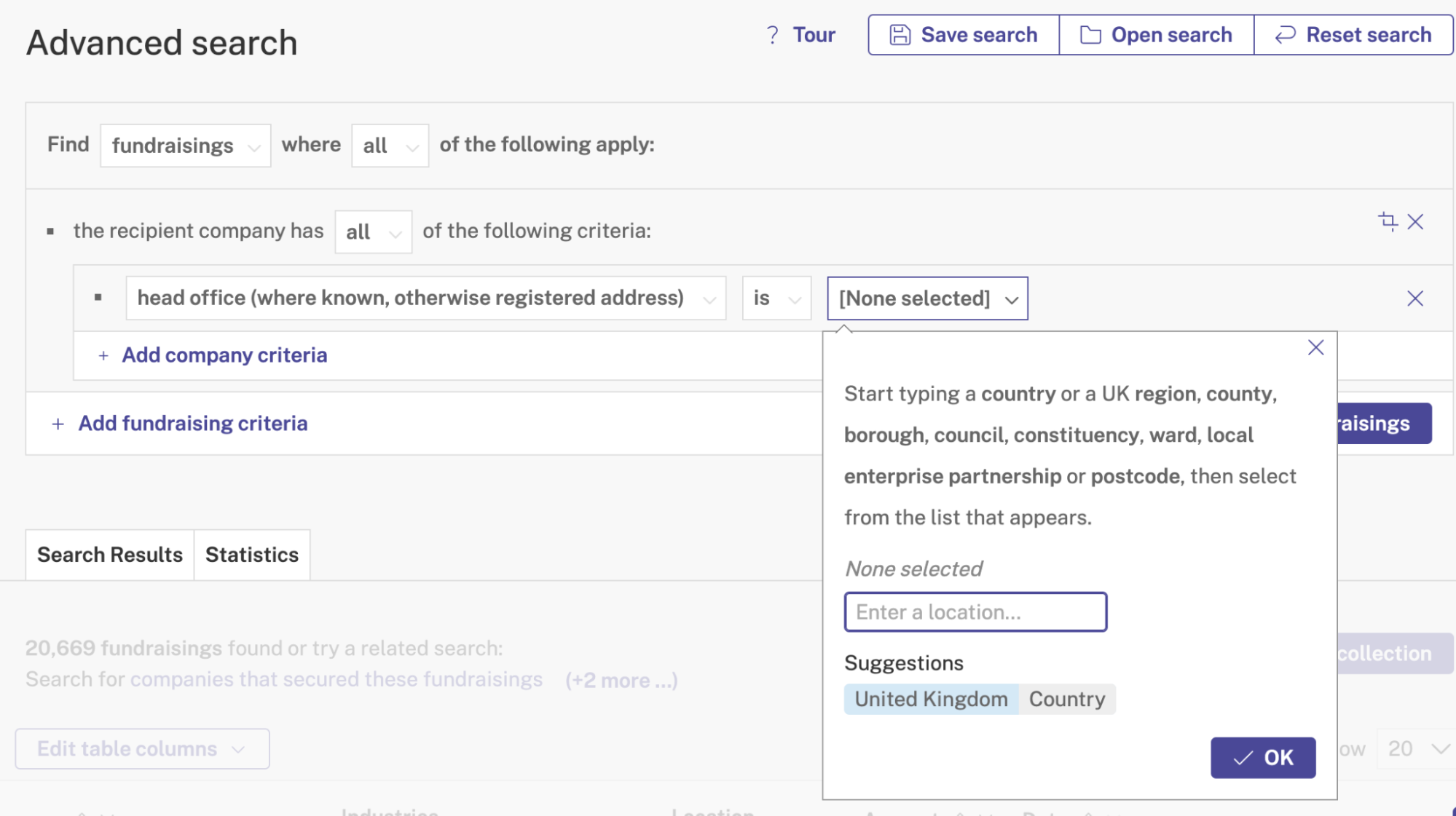1456x816 pixels.
Task: Click the Open search folder icon
Action: [1090, 35]
